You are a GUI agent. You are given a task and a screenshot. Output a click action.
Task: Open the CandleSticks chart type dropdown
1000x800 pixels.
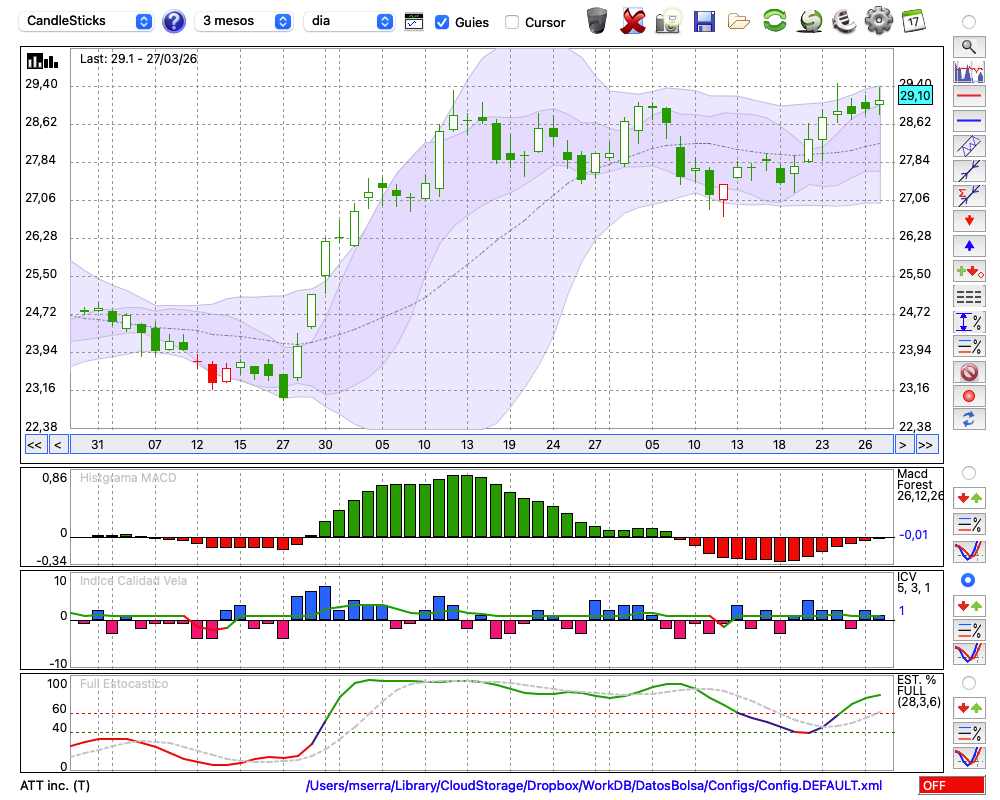point(87,21)
